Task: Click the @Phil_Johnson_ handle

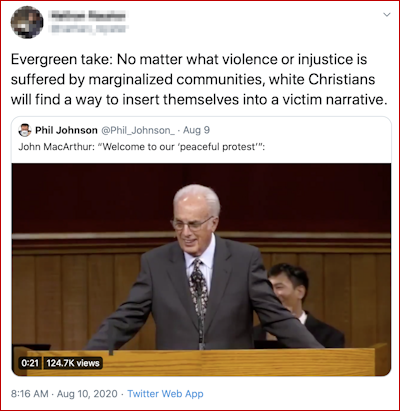Action: click(x=138, y=130)
